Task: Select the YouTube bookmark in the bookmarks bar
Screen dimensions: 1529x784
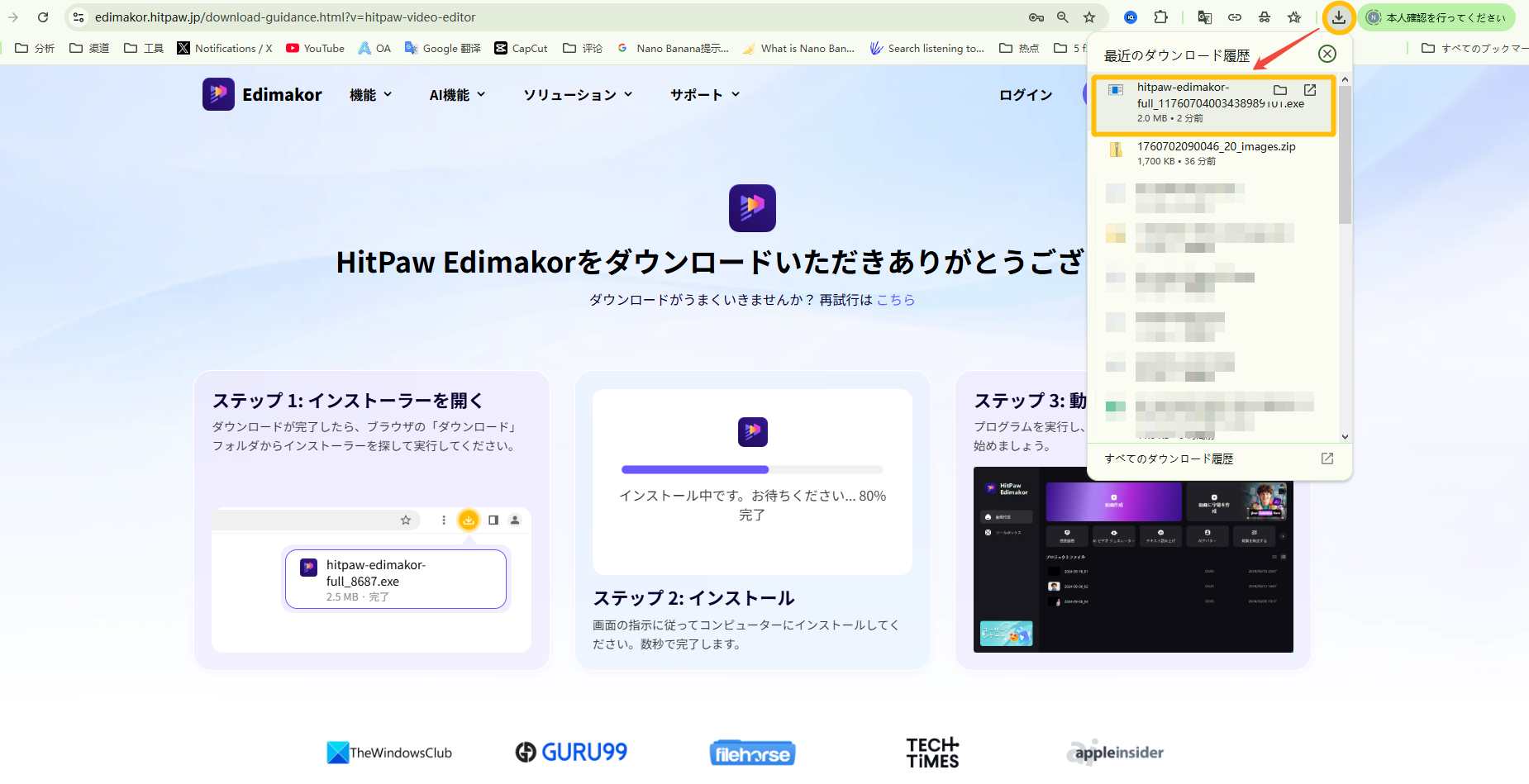Action: [315, 48]
